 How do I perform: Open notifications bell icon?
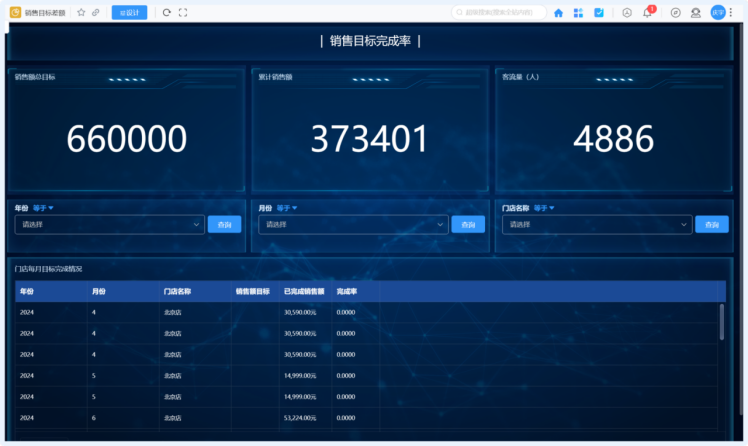click(648, 13)
